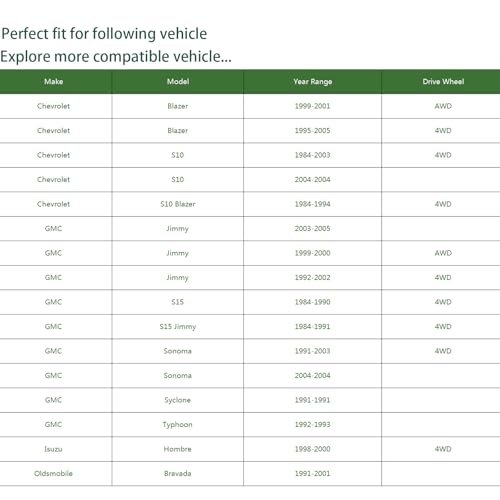
Task: Click the 1992-1993 Typhoon year range
Action: pos(312,425)
